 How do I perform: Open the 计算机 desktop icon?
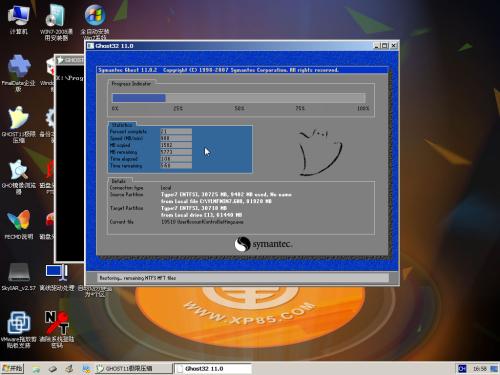(18, 19)
